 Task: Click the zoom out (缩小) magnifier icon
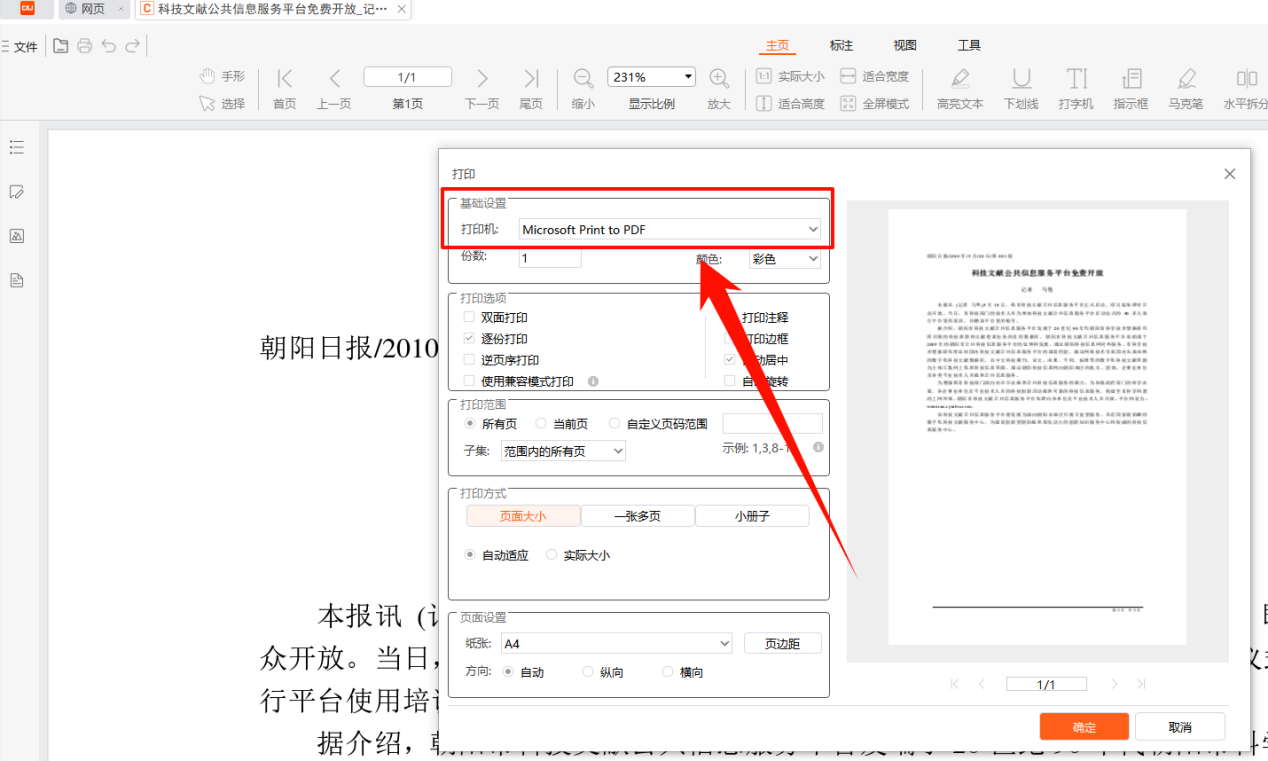(x=583, y=78)
